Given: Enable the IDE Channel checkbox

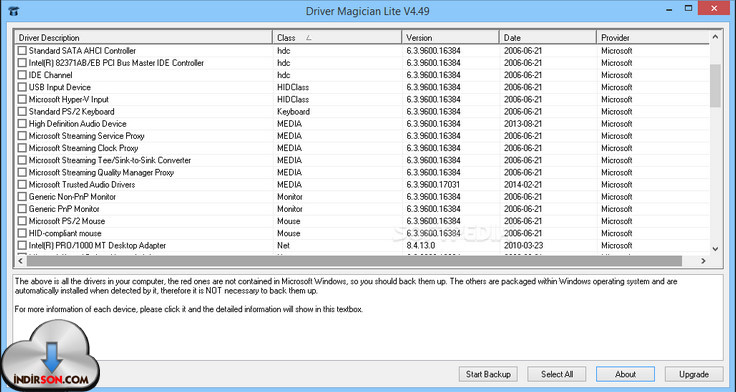Looking at the screenshot, I should [x=22, y=75].
